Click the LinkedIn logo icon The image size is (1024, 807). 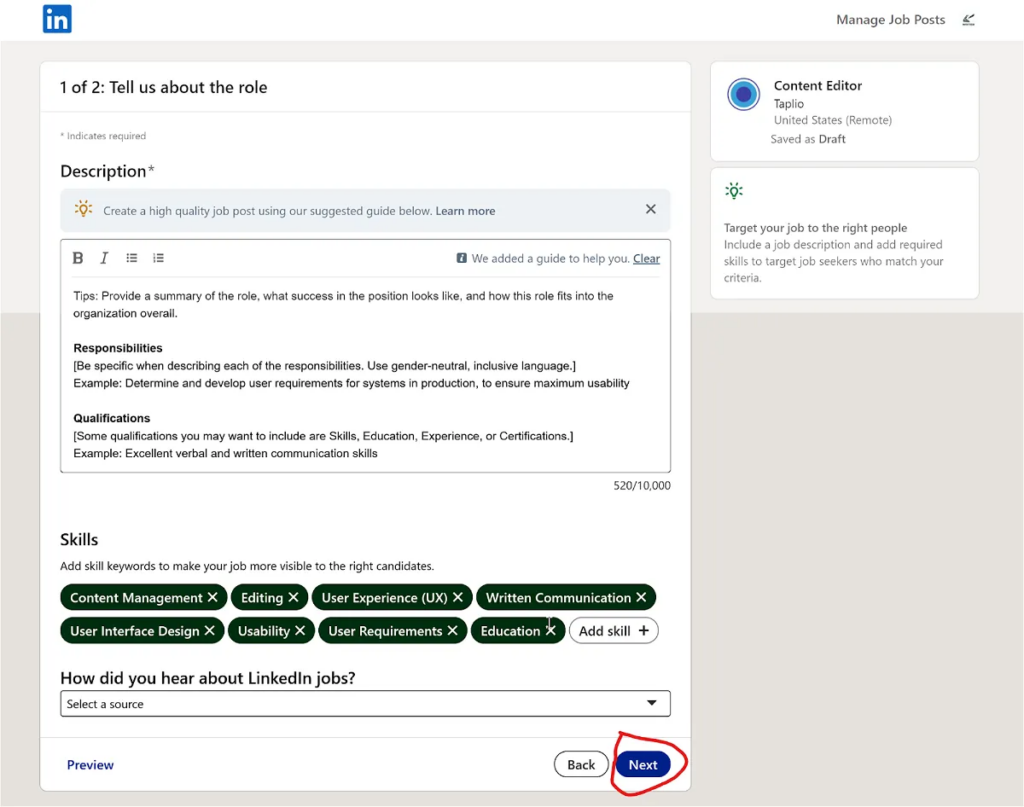57,19
